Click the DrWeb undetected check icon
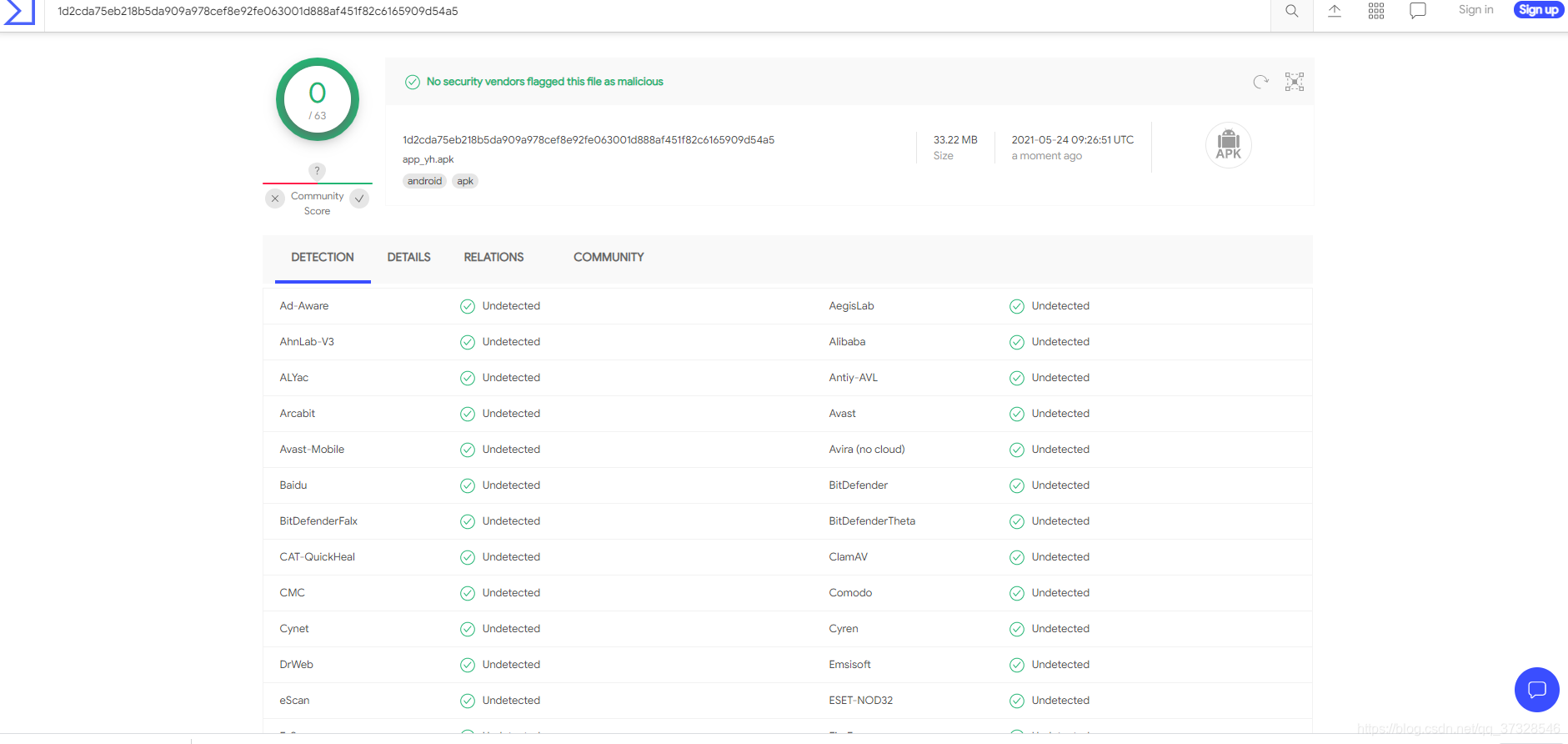 click(x=468, y=665)
